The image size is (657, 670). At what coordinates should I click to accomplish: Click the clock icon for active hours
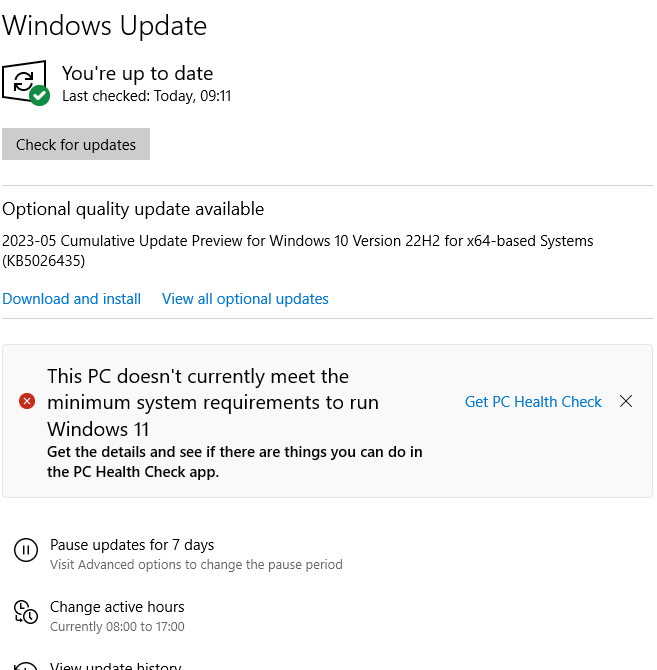coord(25,612)
